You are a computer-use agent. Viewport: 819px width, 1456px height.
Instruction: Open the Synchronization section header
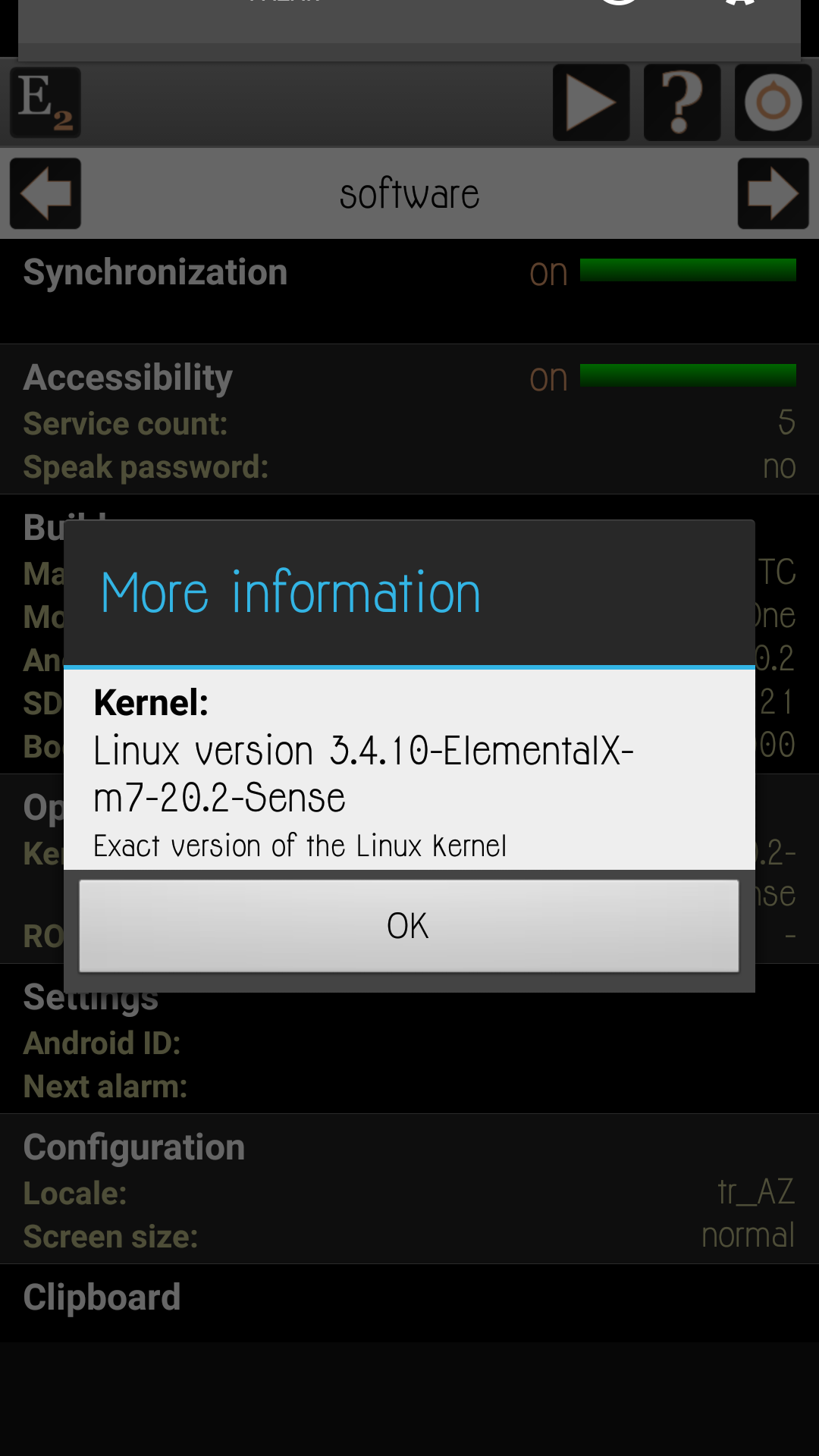155,272
